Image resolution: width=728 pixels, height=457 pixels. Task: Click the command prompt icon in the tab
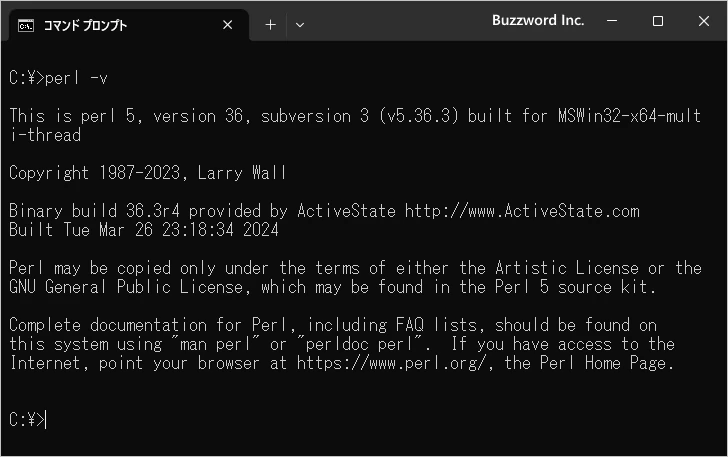click(26, 26)
